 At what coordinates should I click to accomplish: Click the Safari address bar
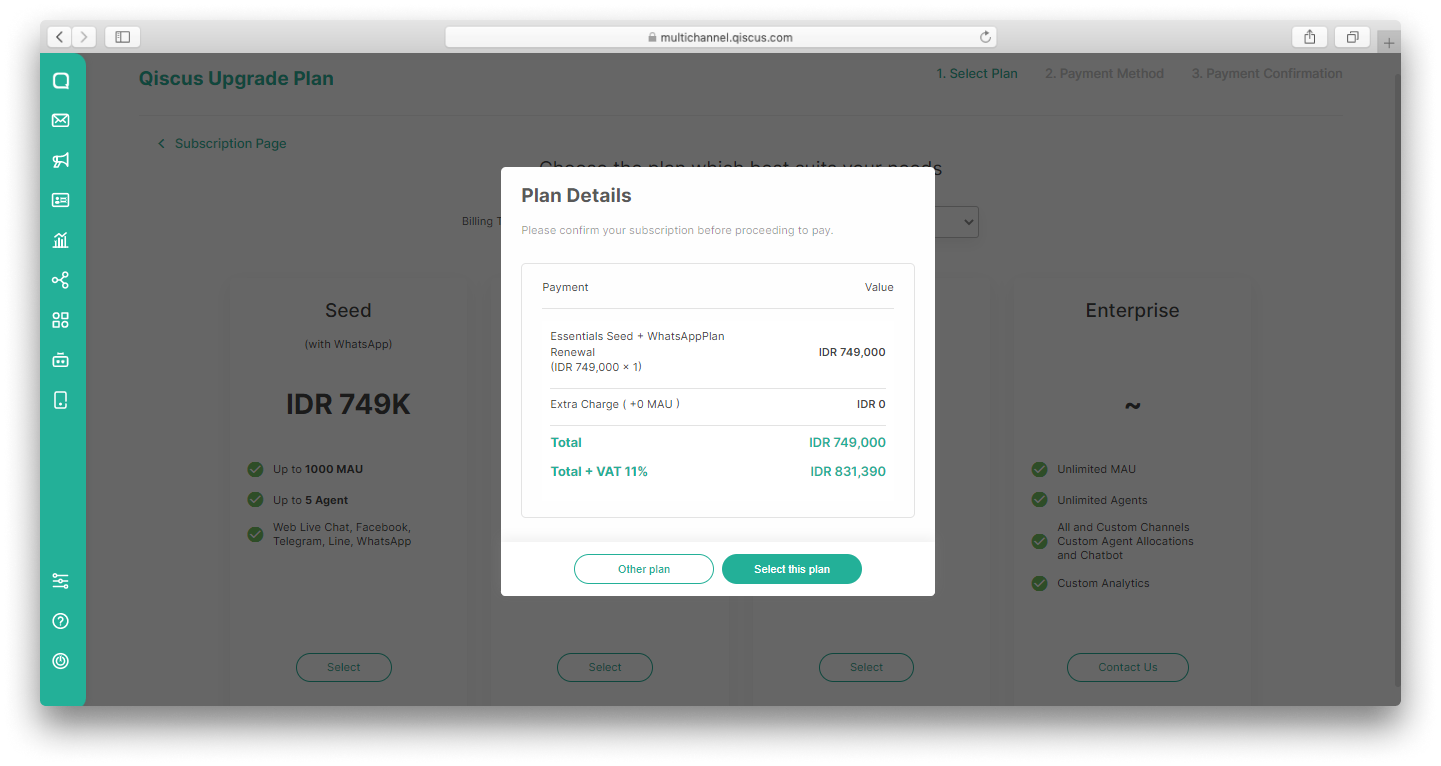pyautogui.click(x=720, y=37)
